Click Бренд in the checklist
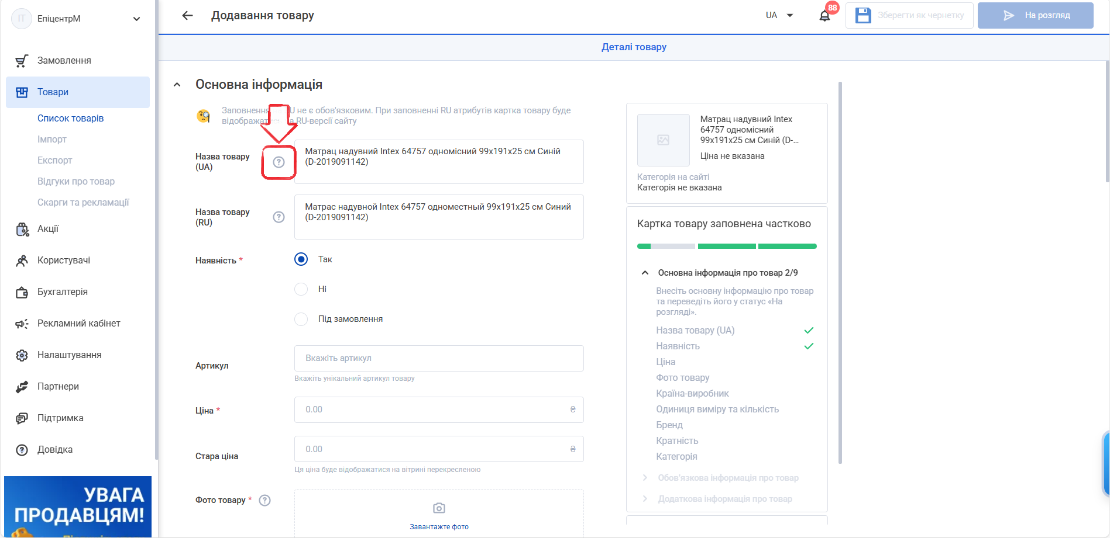 point(670,425)
